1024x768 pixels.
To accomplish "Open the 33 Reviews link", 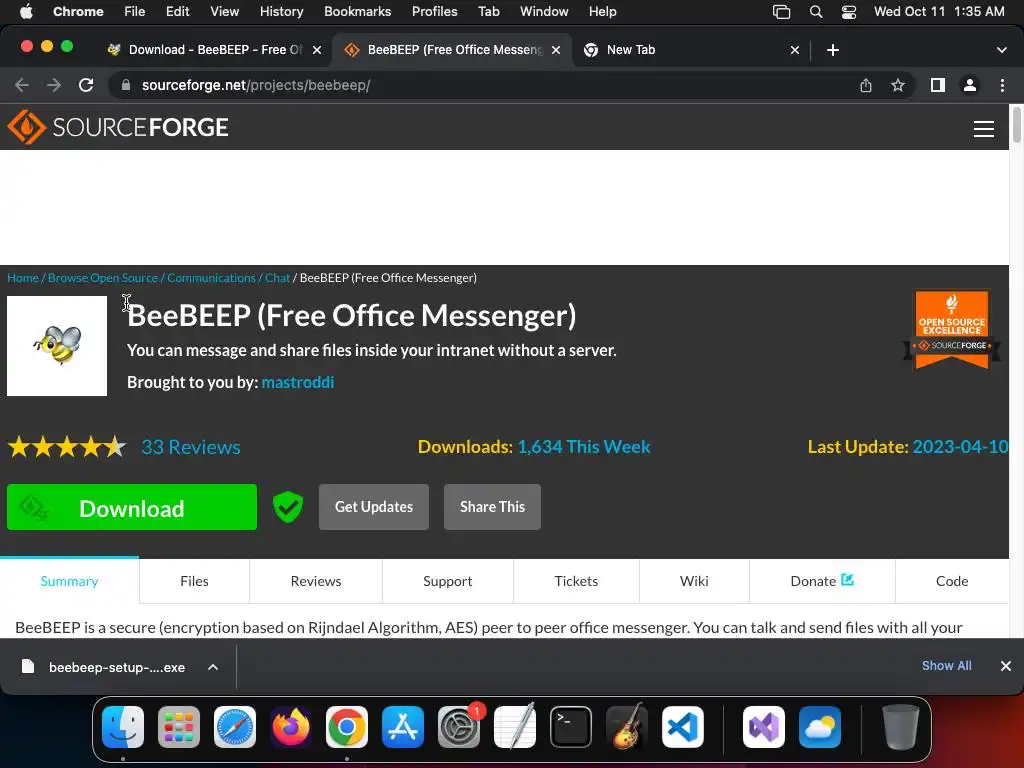I will [x=191, y=447].
